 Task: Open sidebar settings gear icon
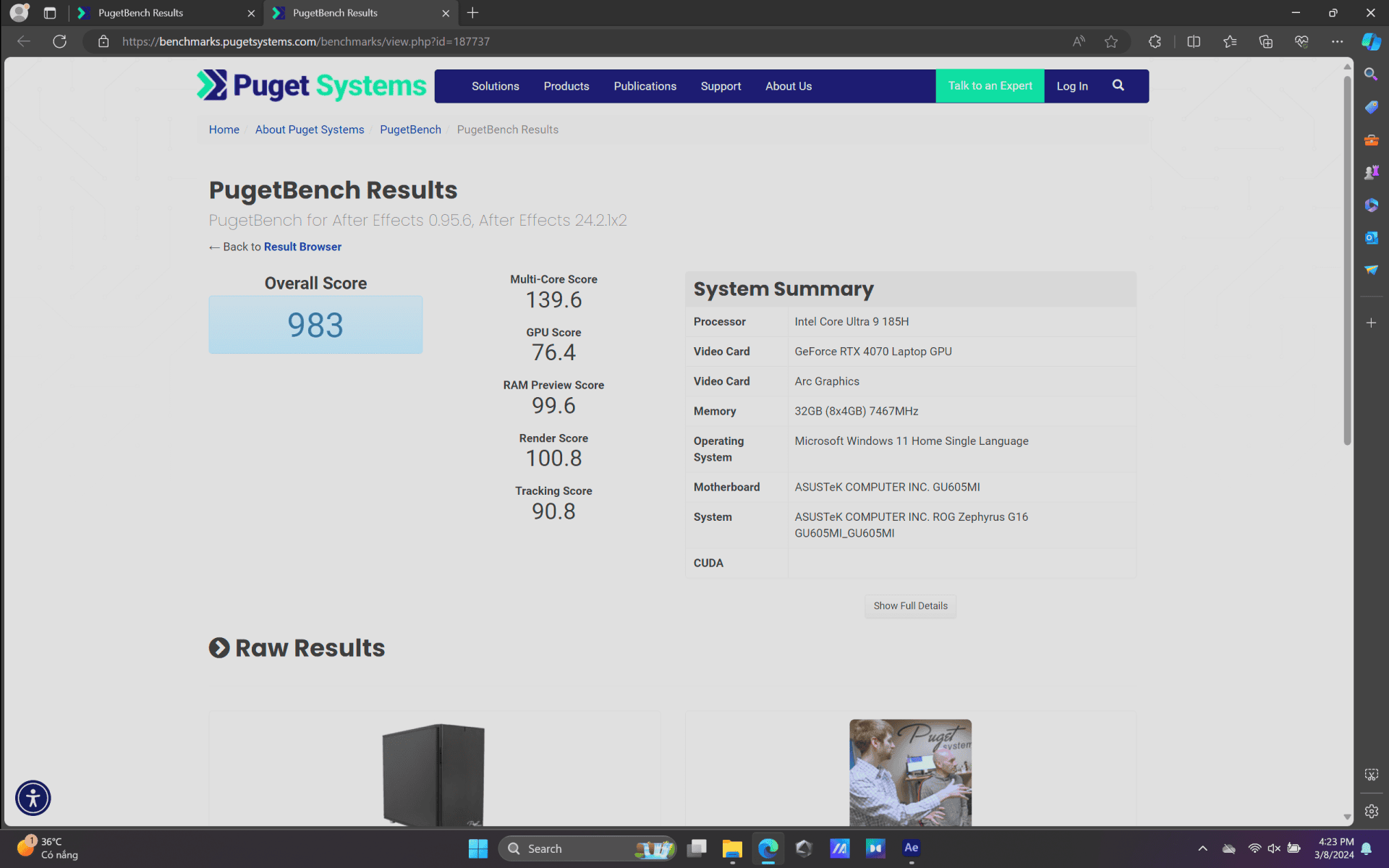[1371, 812]
